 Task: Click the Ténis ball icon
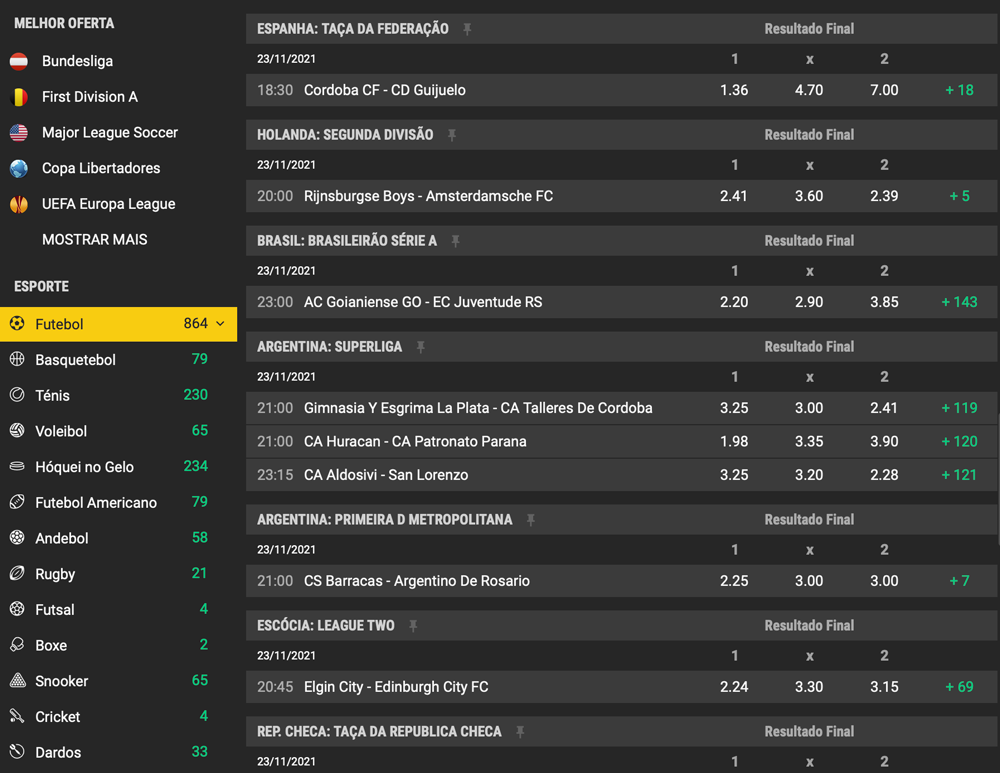(x=17, y=395)
